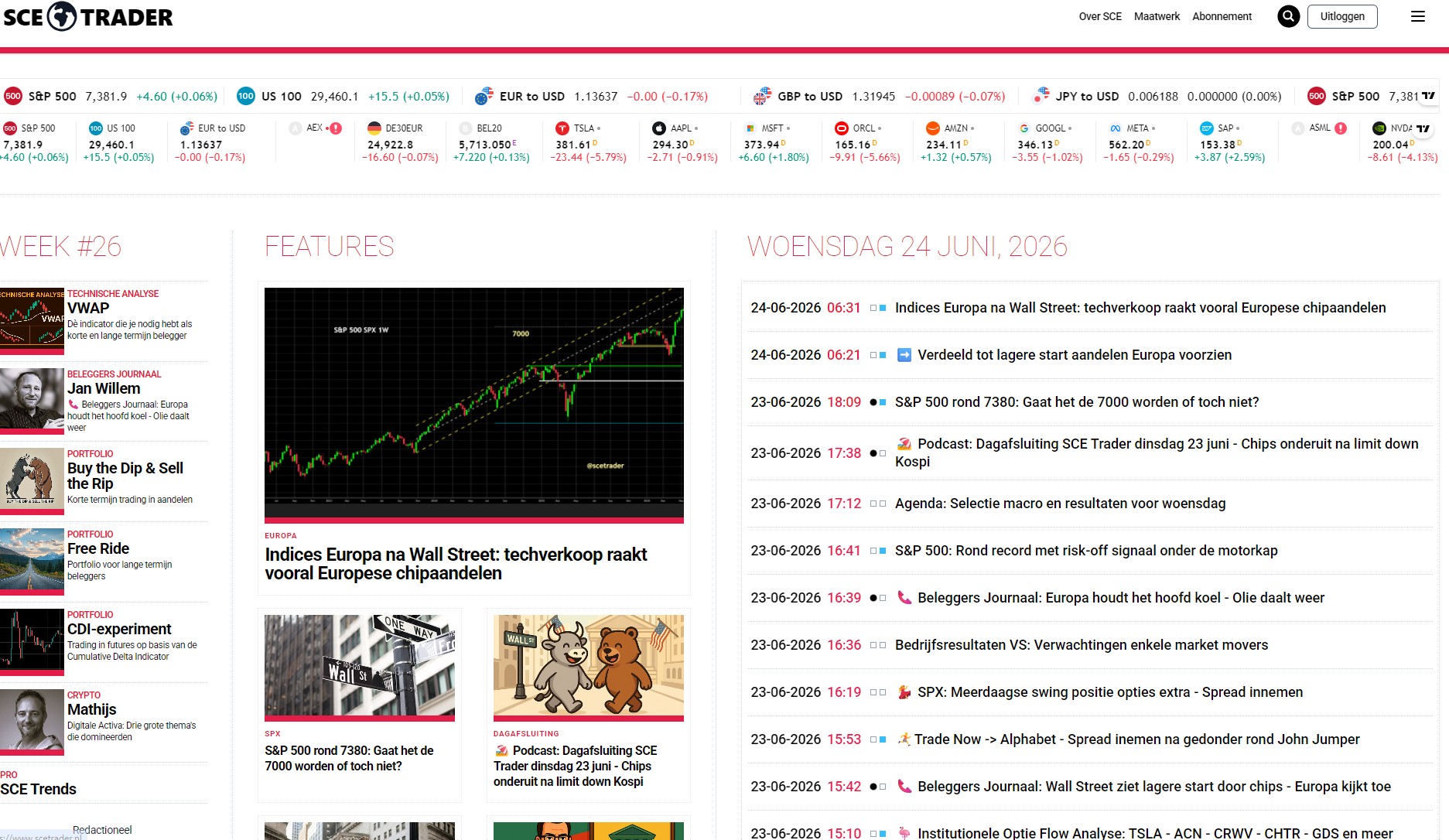This screenshot has width=1449, height=840.
Task: Open 'Agenda: Selectie macro en resultaten voor woensdag'
Action: coord(1060,504)
